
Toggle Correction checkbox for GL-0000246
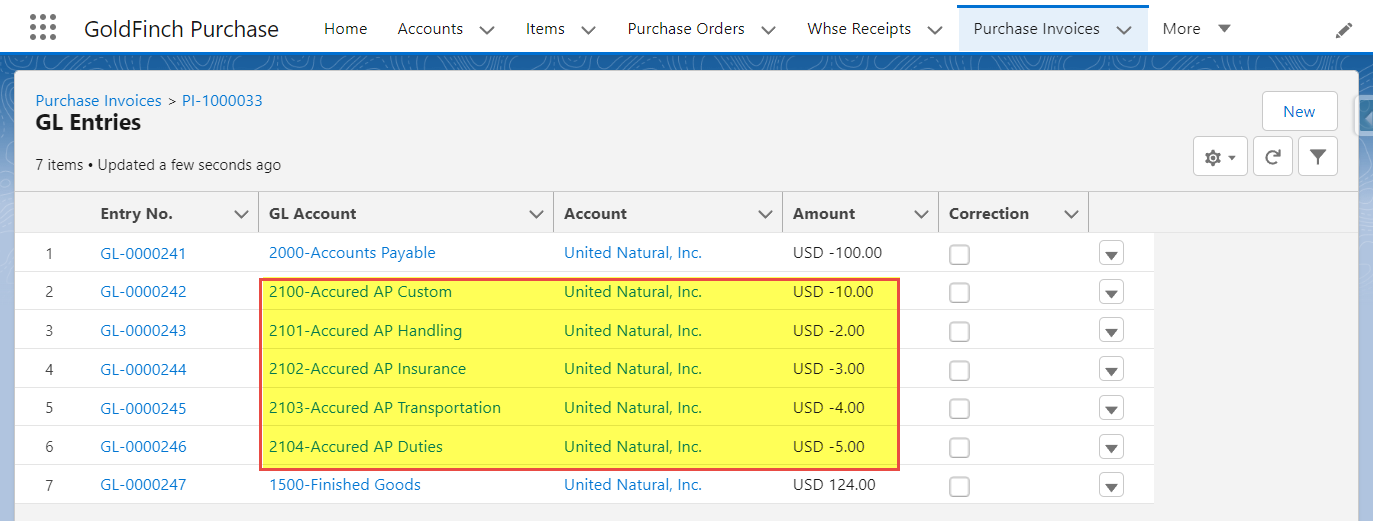[x=959, y=447]
